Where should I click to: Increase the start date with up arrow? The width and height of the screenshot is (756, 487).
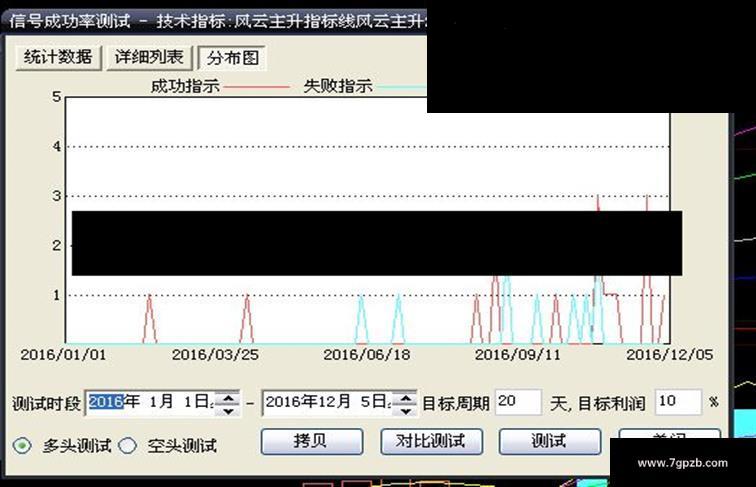click(x=228, y=398)
